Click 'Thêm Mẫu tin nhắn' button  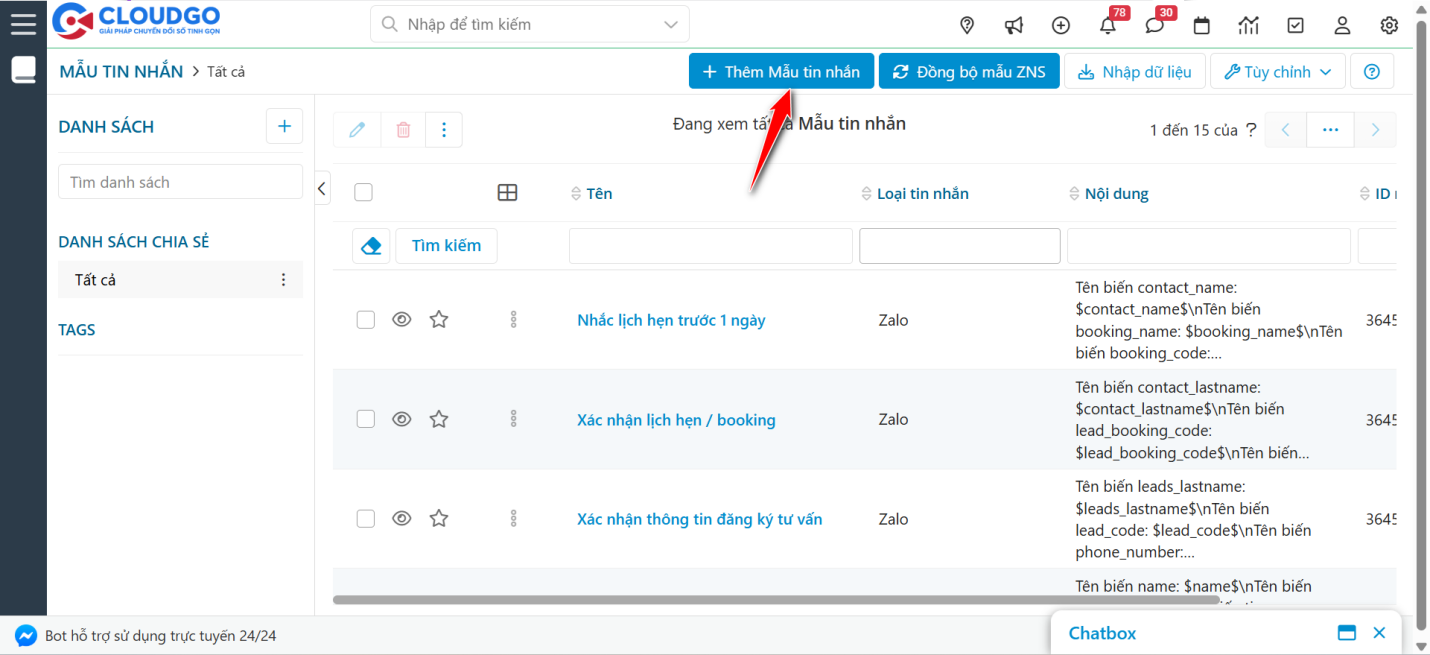point(781,71)
